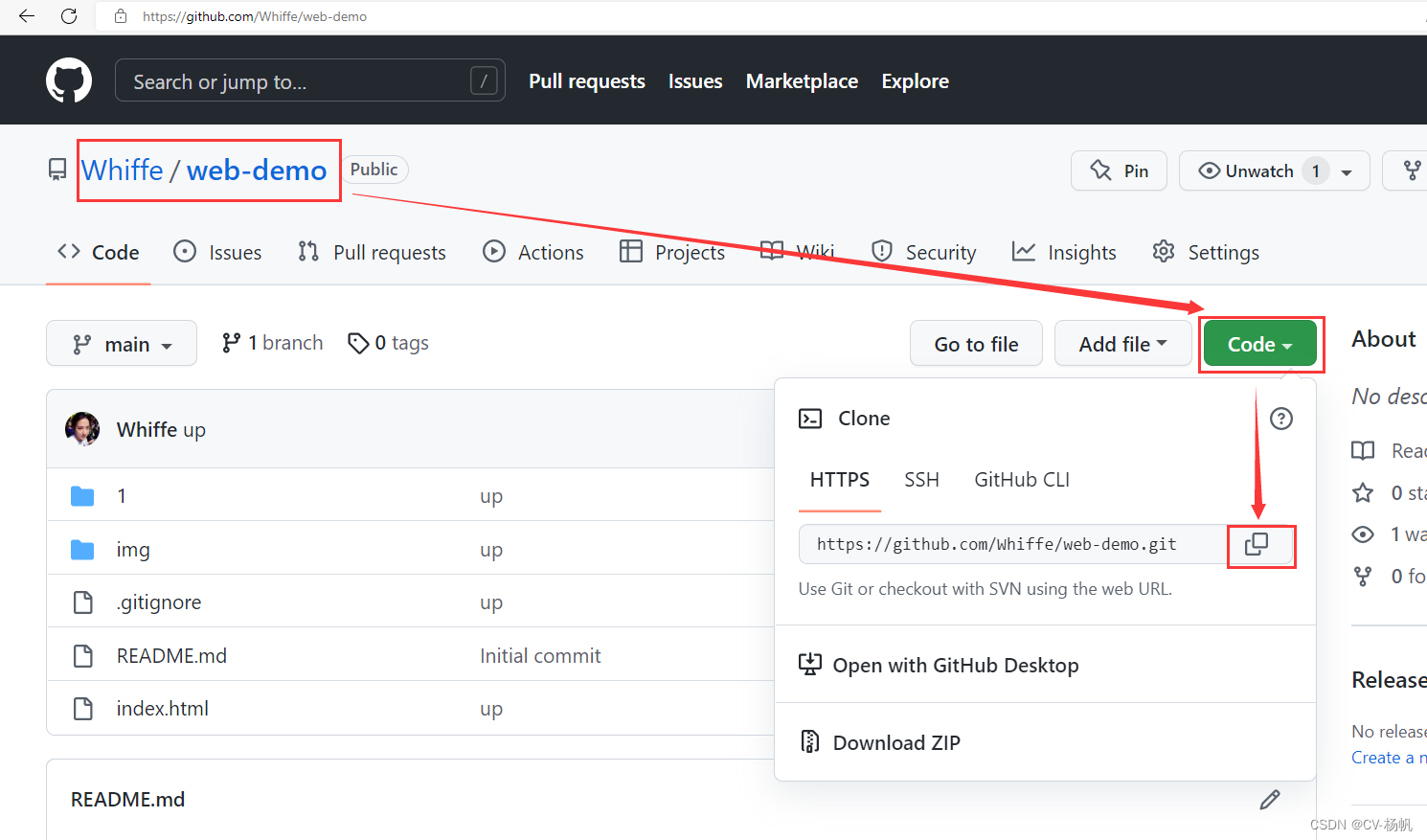This screenshot has width=1427, height=840.
Task: Click the fork icon button at top right
Action: click(x=1412, y=170)
